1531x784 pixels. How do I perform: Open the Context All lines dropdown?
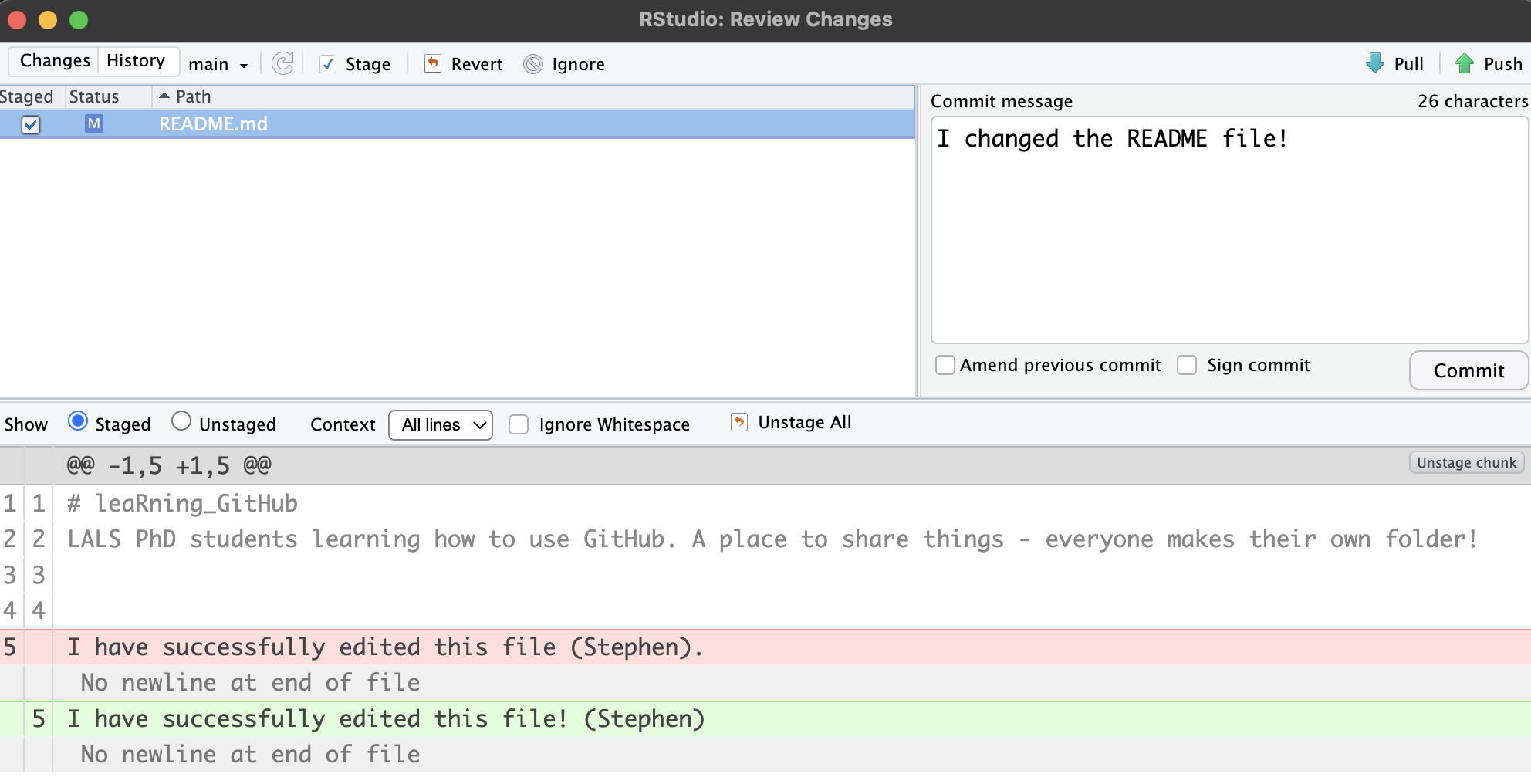(x=441, y=425)
